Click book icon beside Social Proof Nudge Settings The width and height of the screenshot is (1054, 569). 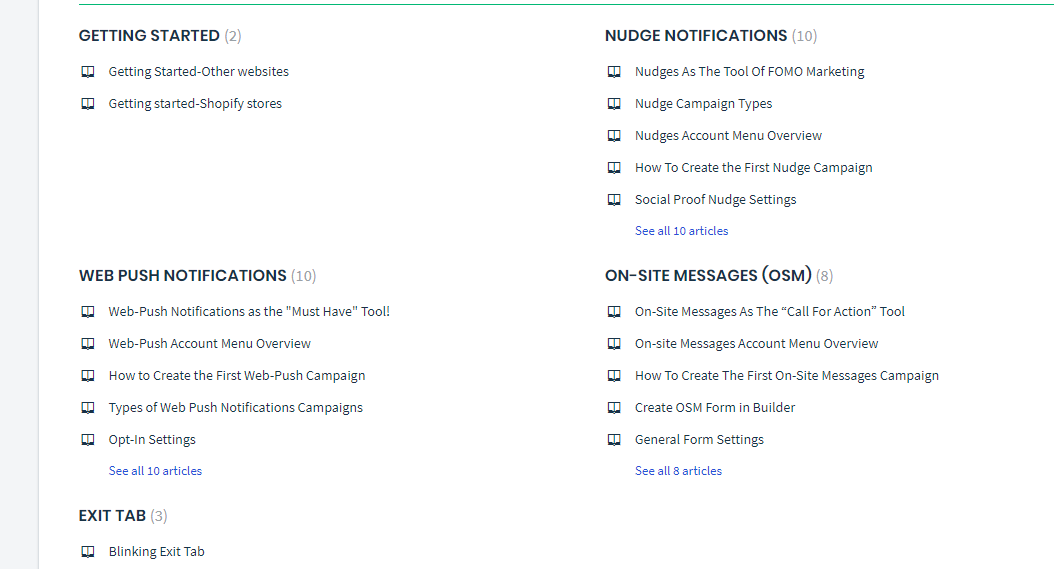click(x=614, y=200)
